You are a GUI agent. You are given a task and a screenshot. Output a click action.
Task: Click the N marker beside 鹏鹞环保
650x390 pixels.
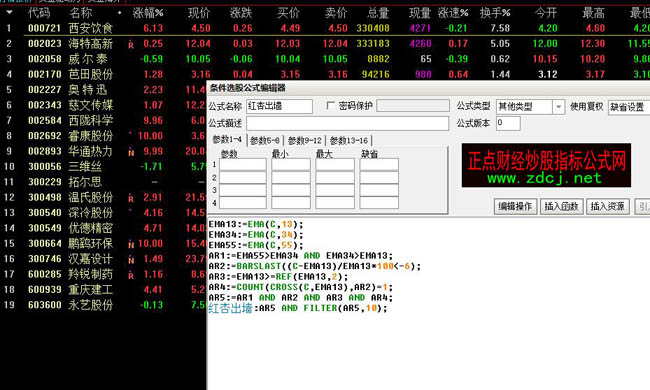(131, 245)
